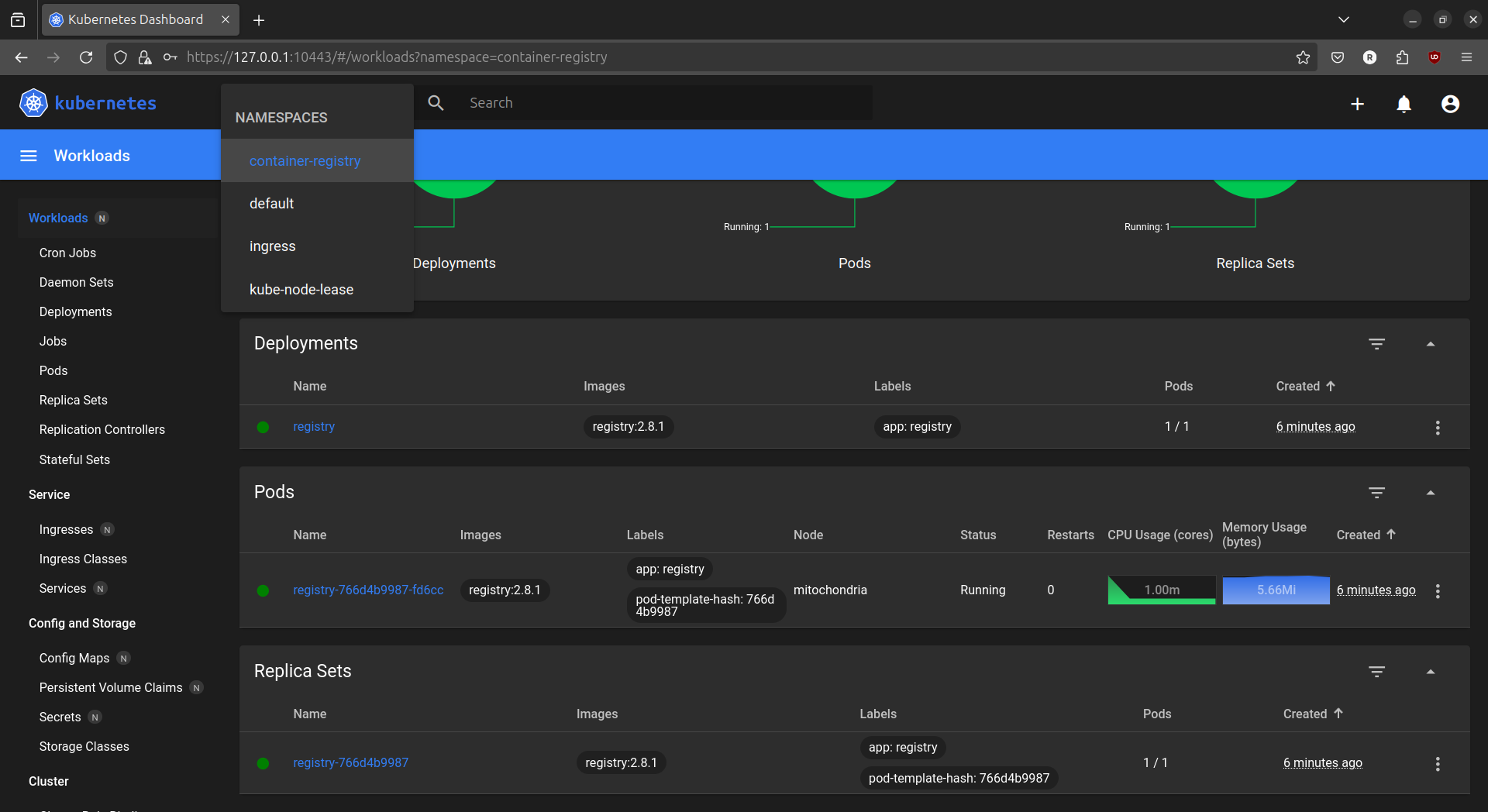The image size is (1488, 812).
Task: Open the Pocket save icon
Action: pos(1338,57)
